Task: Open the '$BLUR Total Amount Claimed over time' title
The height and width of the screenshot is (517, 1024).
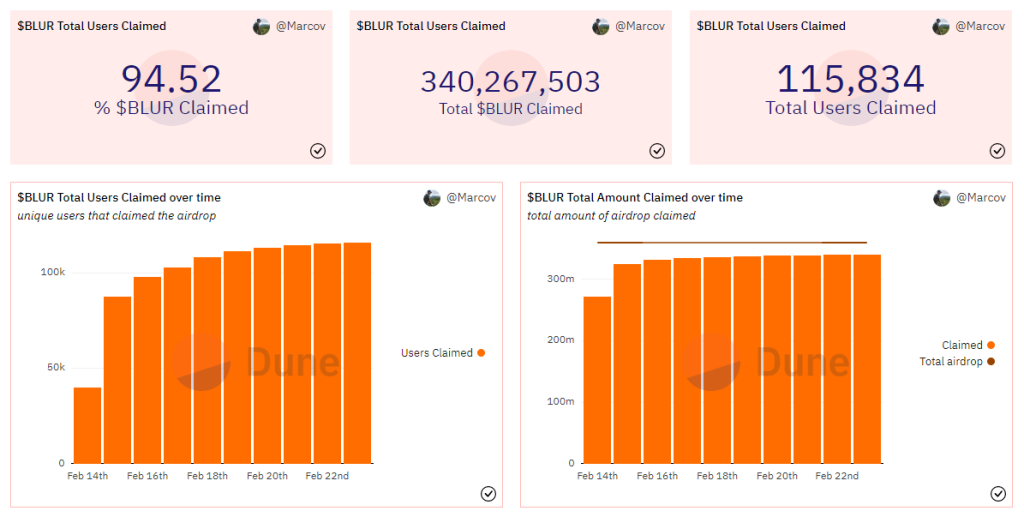Action: tap(635, 197)
